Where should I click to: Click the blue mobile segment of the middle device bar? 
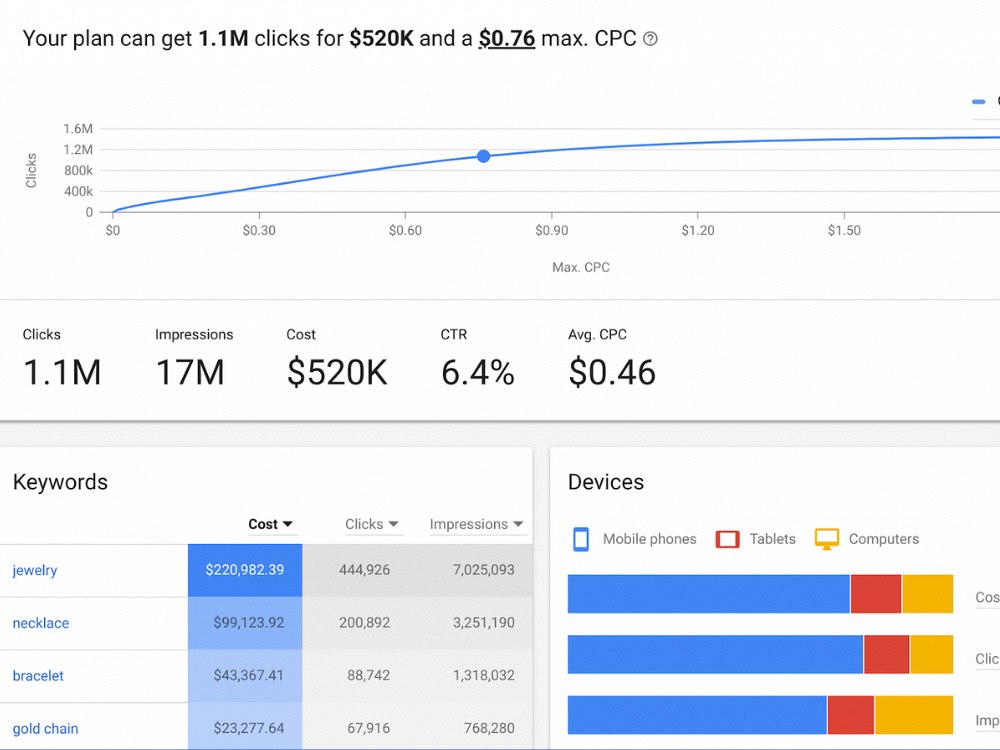[x=715, y=654]
